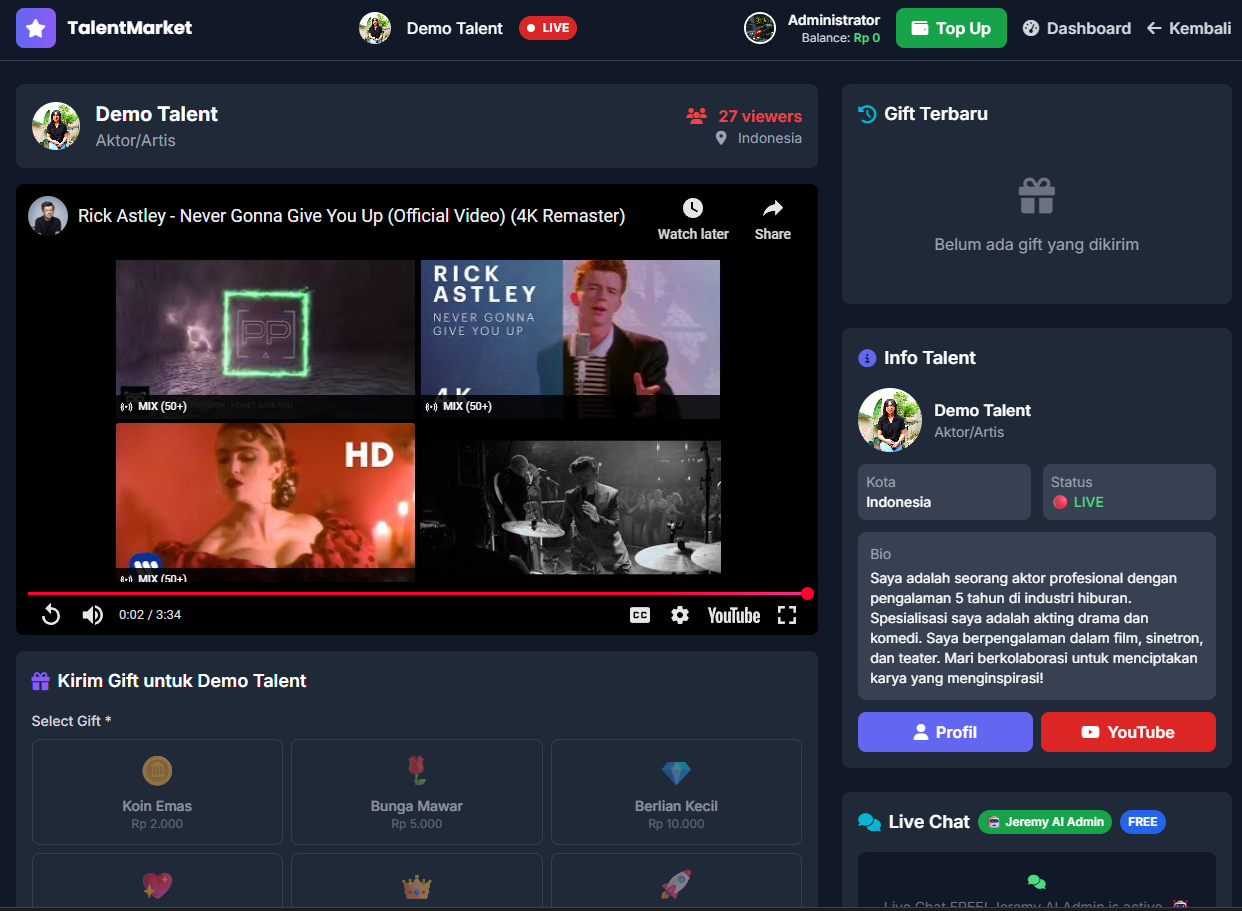The width and height of the screenshot is (1242, 911).
Task: Toggle video captions with the CC button
Action: coord(639,614)
